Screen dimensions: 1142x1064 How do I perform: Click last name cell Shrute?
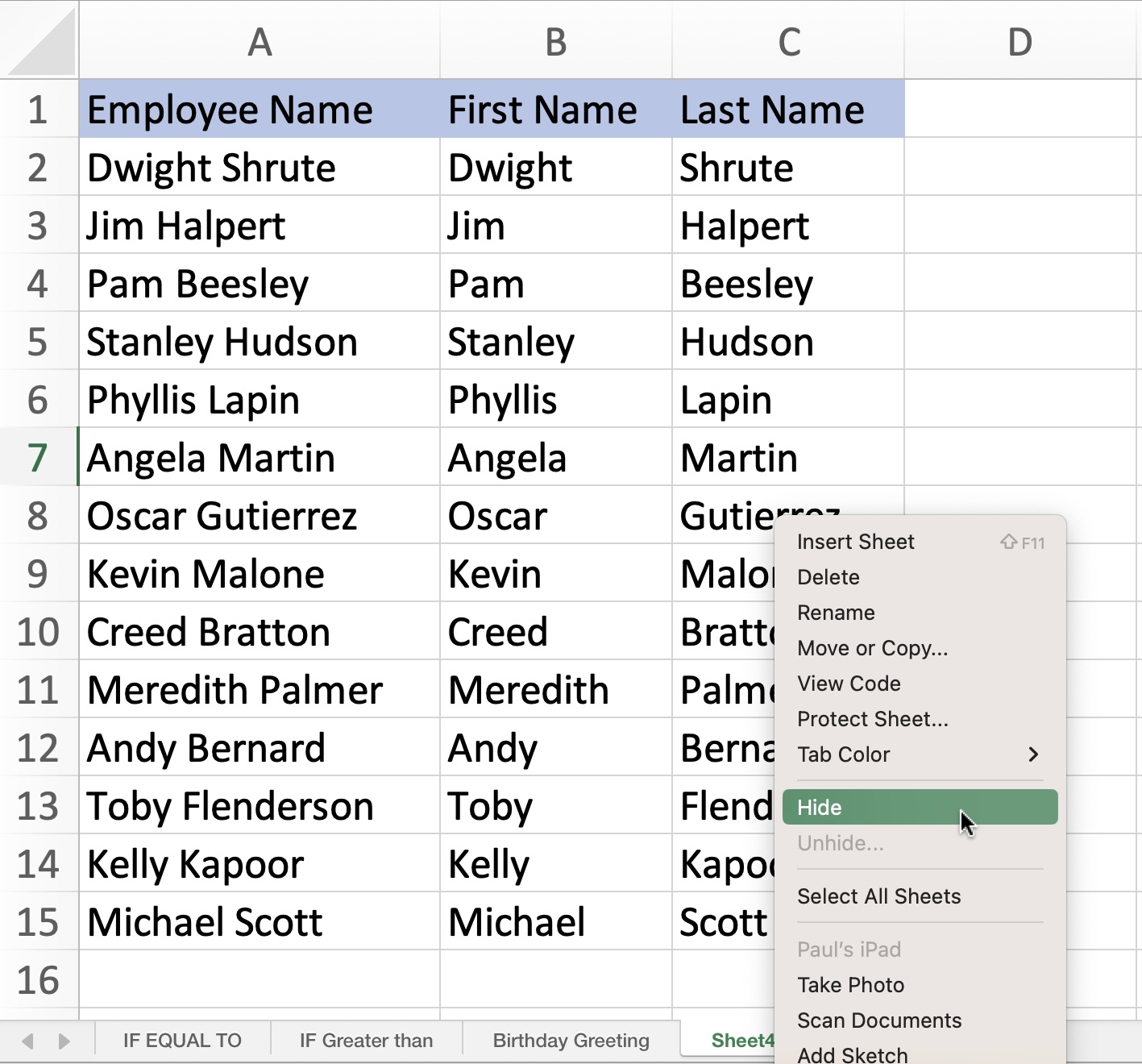click(x=788, y=167)
